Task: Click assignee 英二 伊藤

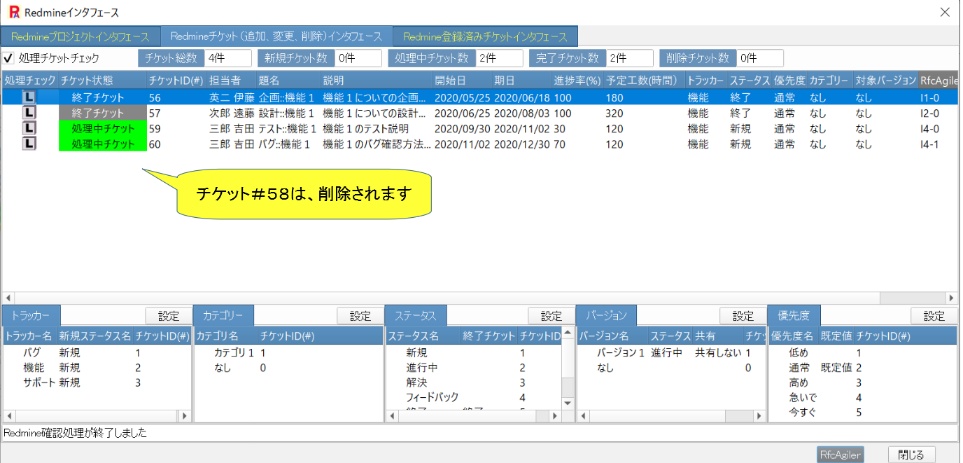Action: (231, 97)
